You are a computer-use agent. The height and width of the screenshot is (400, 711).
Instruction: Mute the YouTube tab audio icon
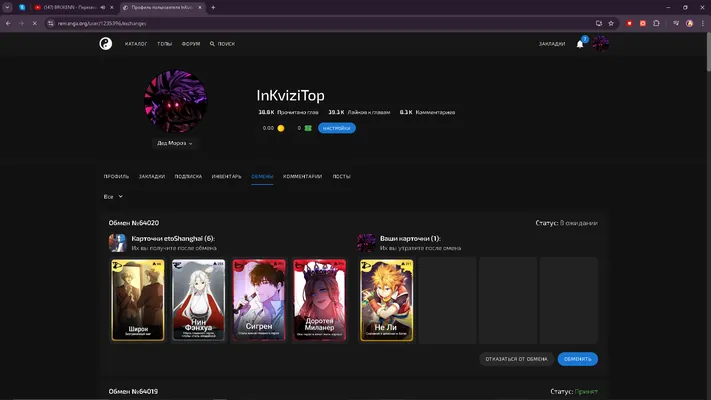tap(103, 7)
